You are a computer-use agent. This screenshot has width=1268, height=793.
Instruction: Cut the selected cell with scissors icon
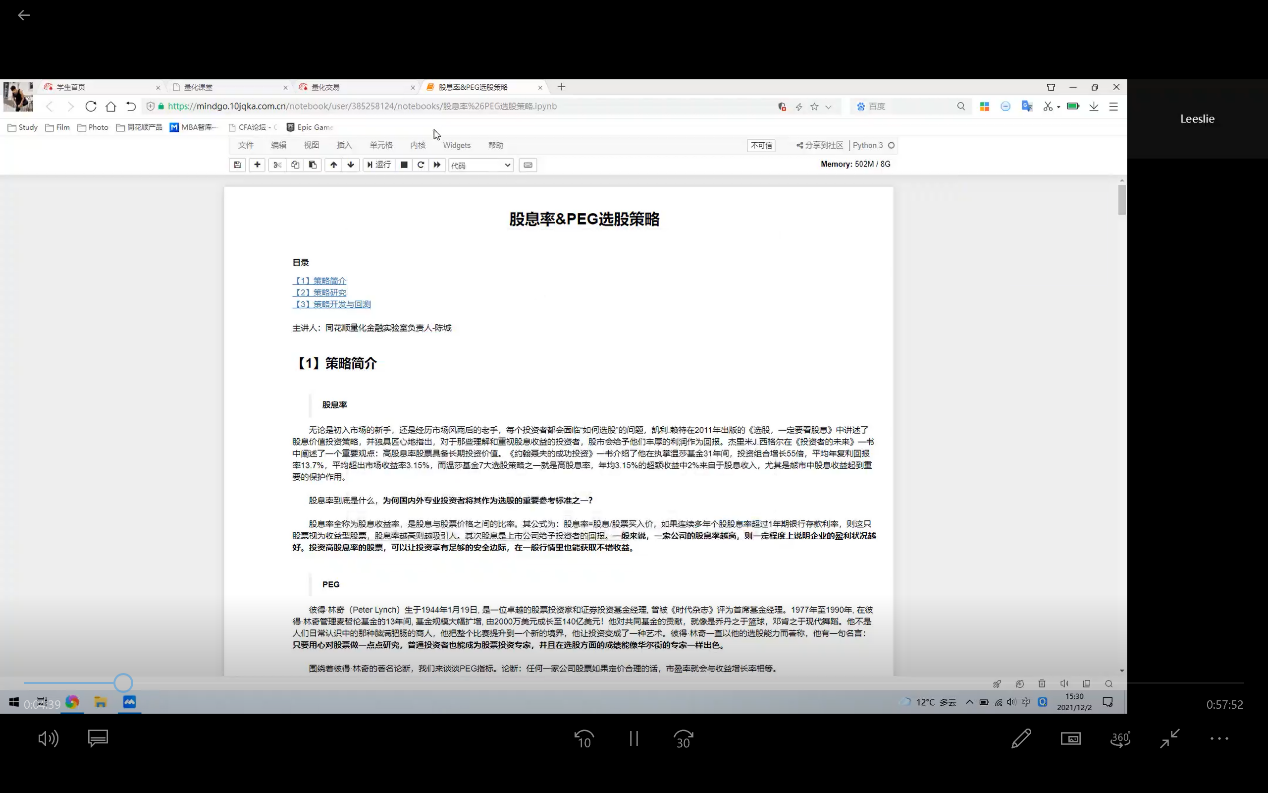[278, 165]
